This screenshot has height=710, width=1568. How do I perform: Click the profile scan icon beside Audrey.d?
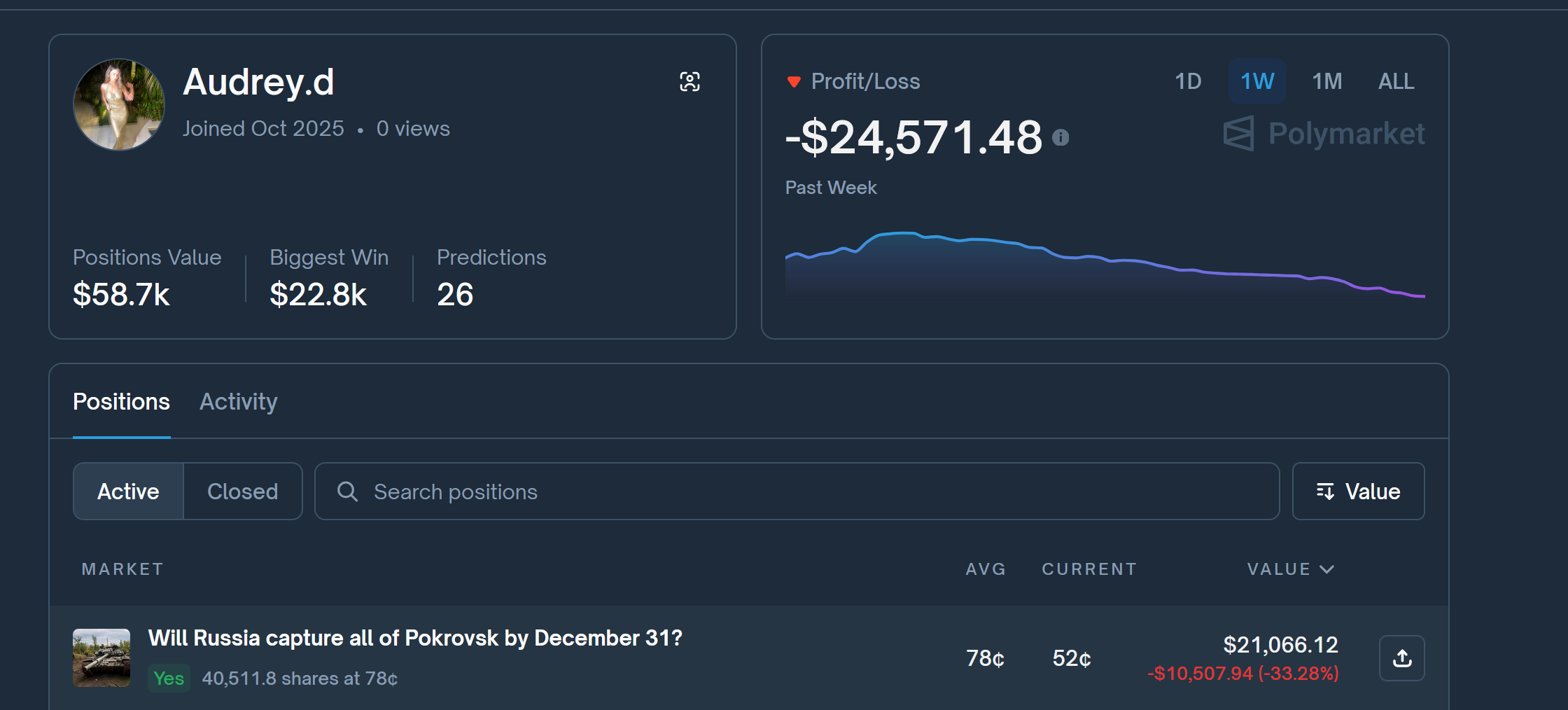(689, 82)
